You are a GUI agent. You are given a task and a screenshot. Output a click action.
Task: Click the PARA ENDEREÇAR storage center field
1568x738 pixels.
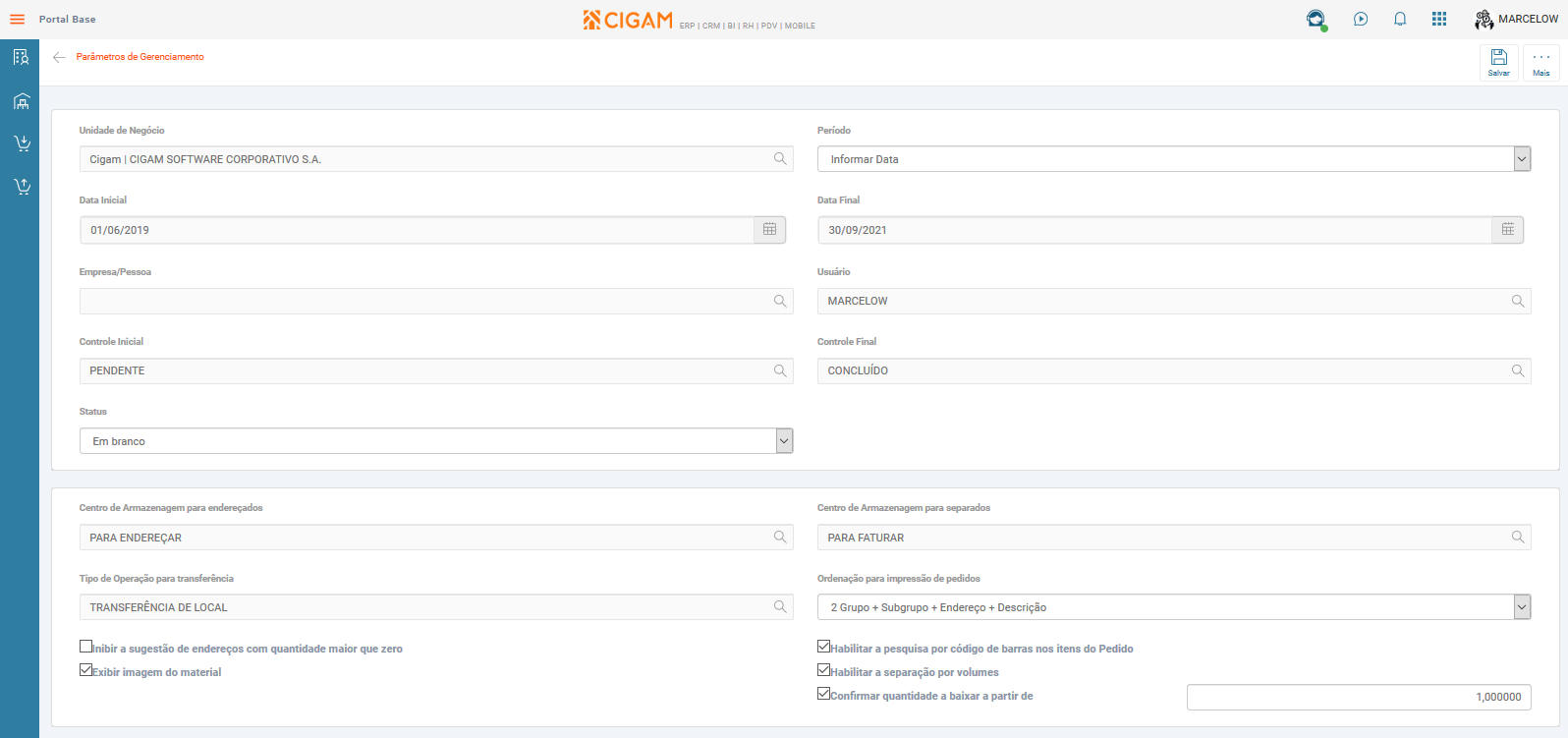436,538
